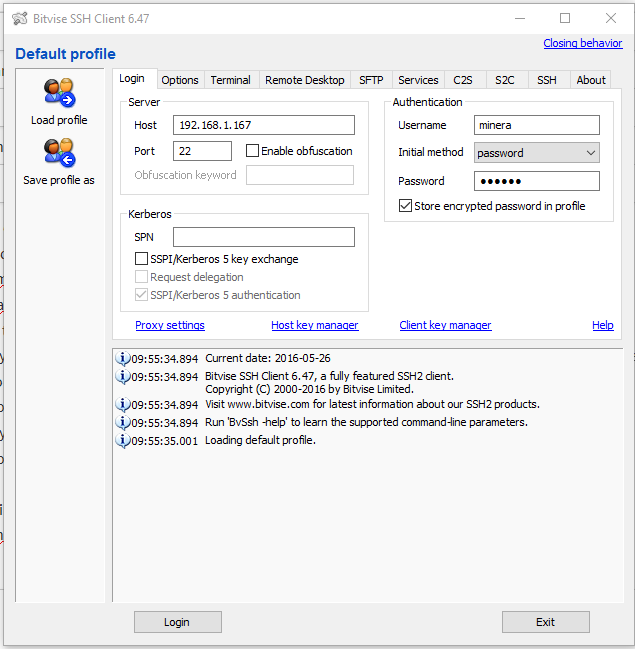Switch to the Options tab
Viewport: 635px width, 649px height.
[x=180, y=80]
